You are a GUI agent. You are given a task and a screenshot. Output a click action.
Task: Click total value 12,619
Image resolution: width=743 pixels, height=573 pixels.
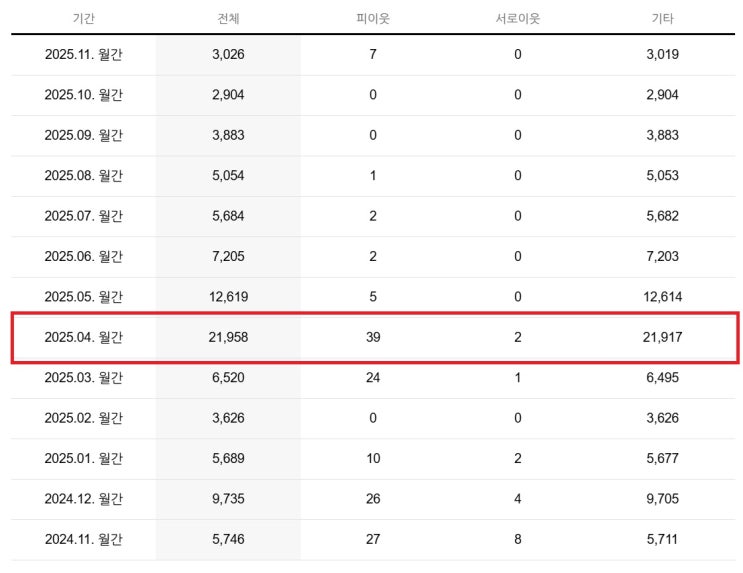click(228, 297)
